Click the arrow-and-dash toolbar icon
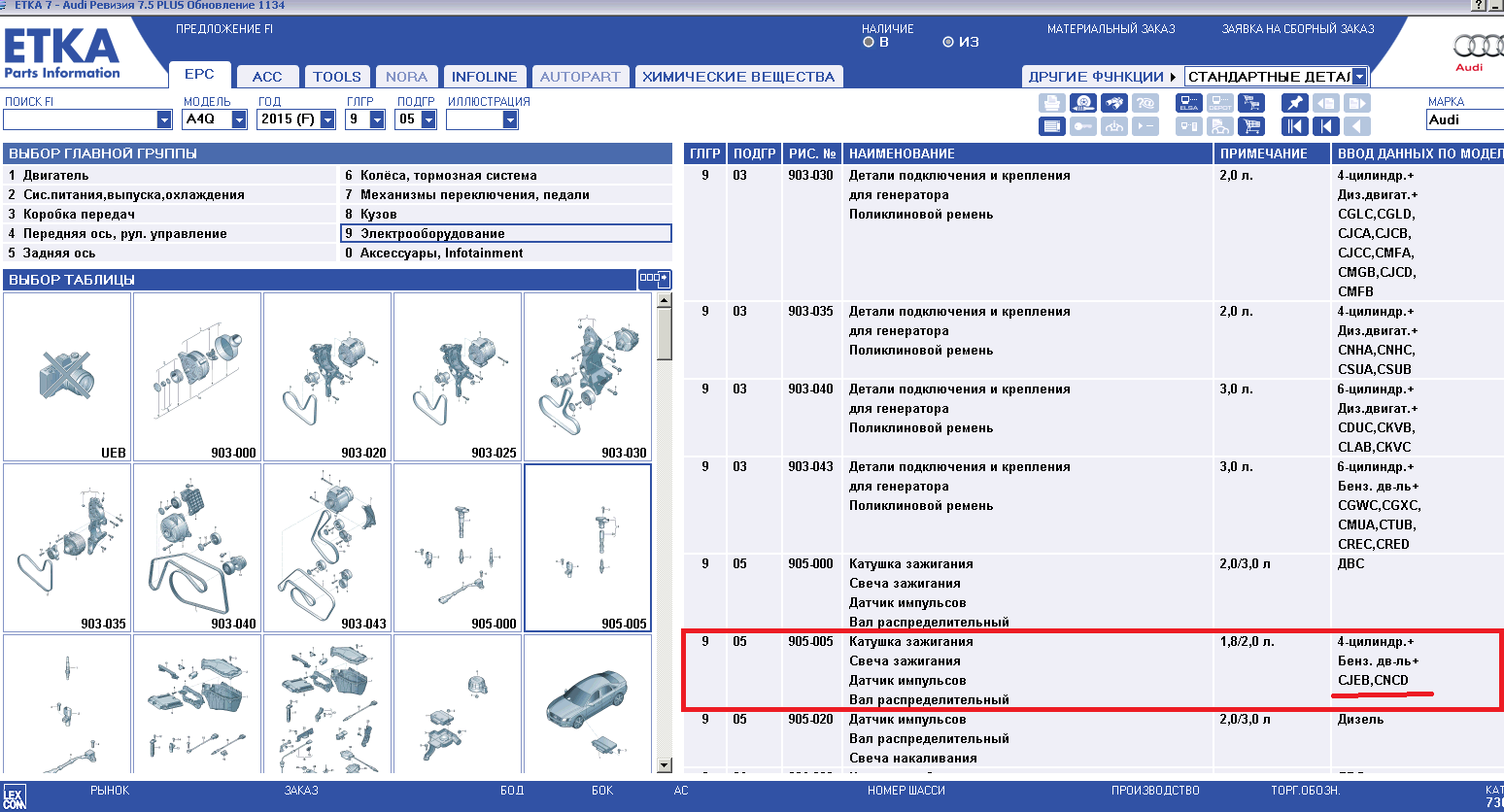This screenshot has width=1504, height=812. click(1145, 126)
